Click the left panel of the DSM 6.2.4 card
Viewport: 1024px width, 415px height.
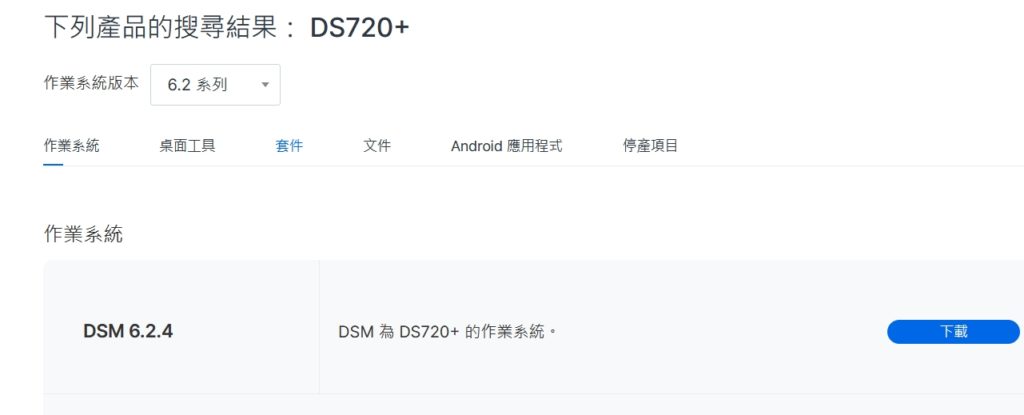coord(181,327)
